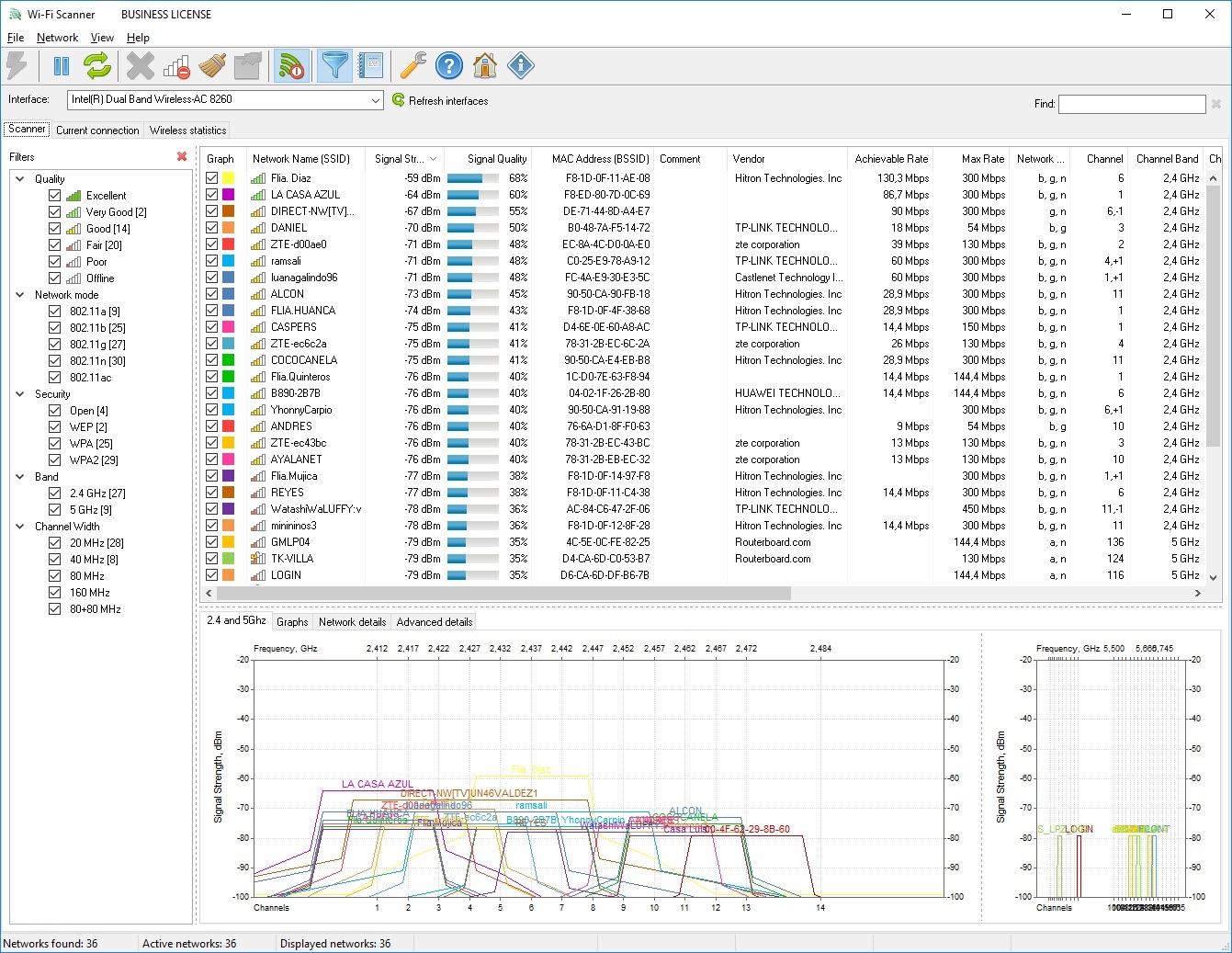1232x953 pixels.
Task: Uncheck the Very Good quality filter
Action: tap(55, 212)
